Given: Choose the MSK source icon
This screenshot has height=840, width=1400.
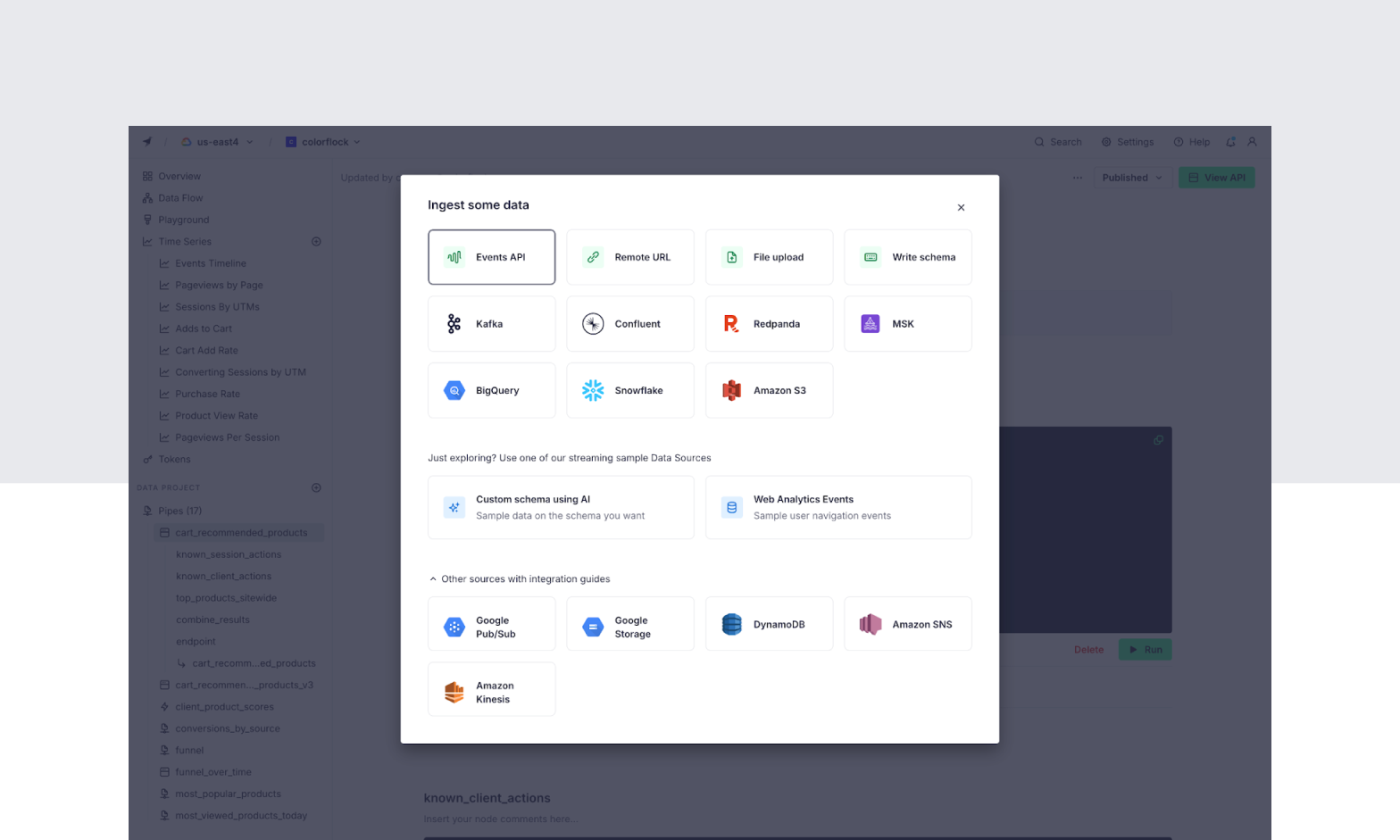Looking at the screenshot, I should 870,324.
